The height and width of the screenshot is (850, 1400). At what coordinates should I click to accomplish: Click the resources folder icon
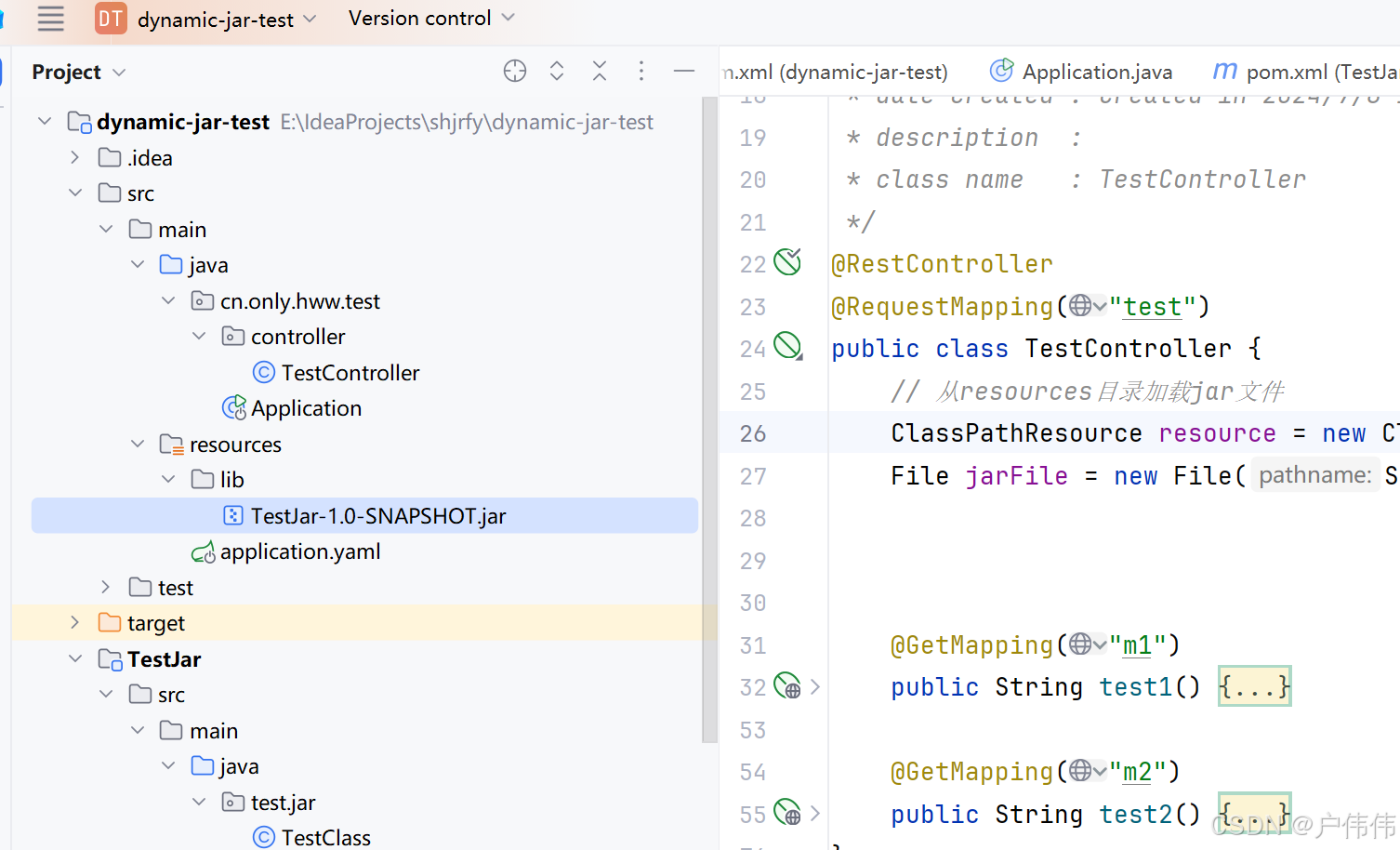[171, 445]
